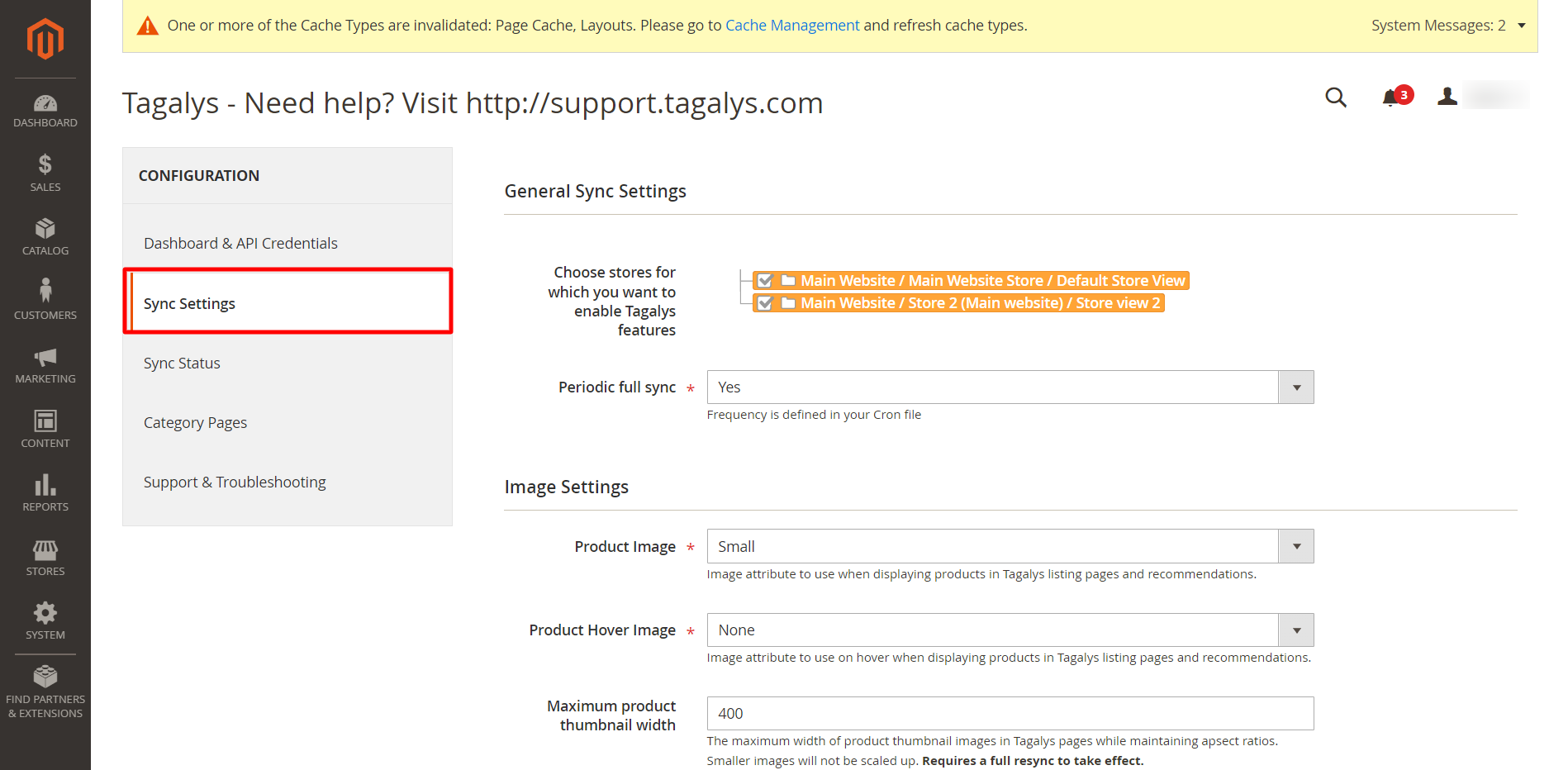Click the Magento logo icon

tap(45, 38)
